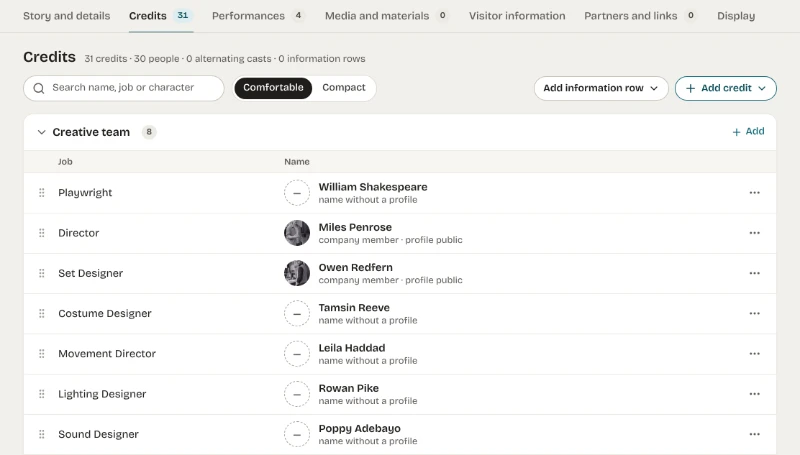Open the Partners and links tab
Screen dimensions: 800x455
click(x=640, y=16)
